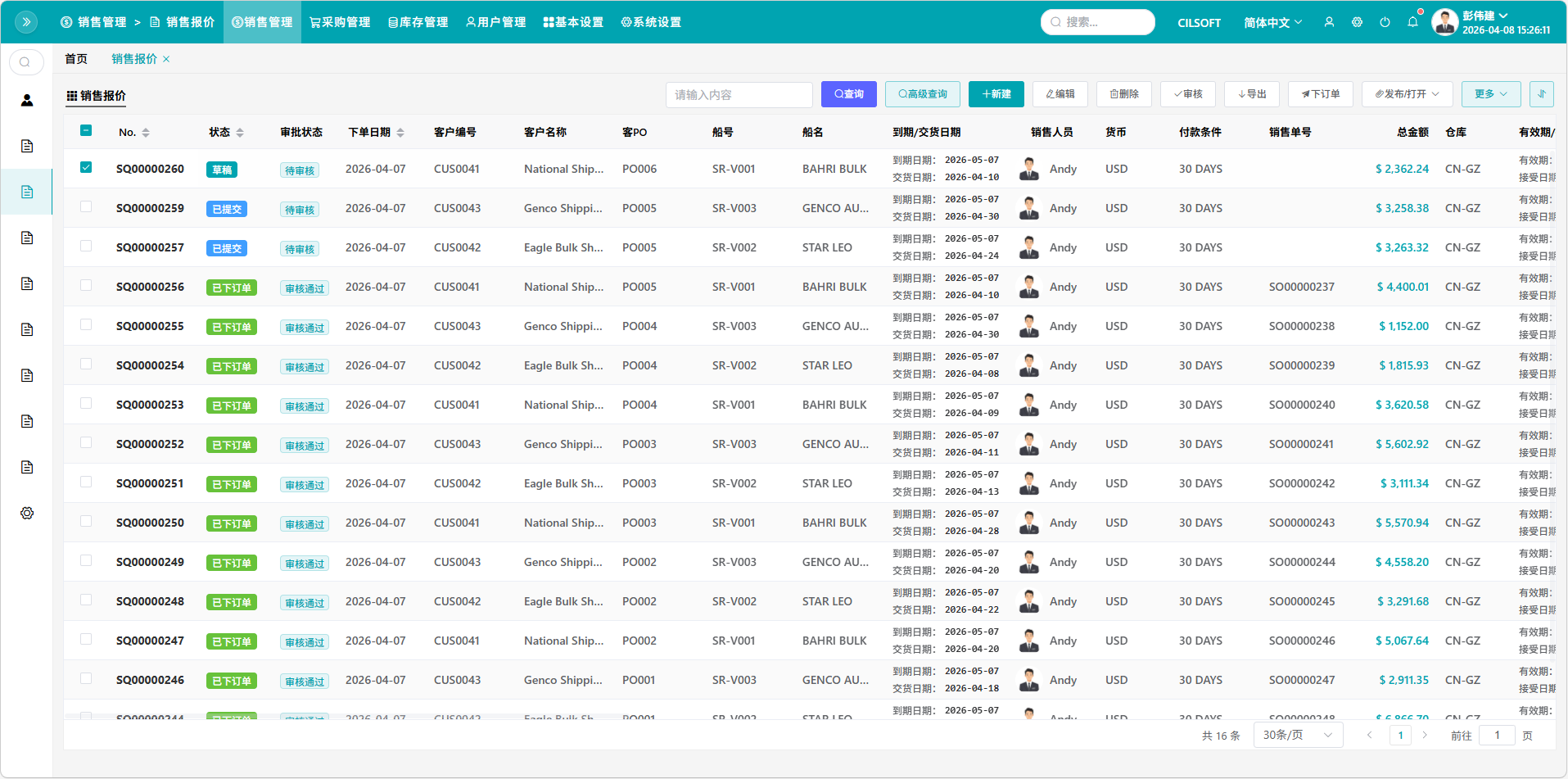Click the sort toggle icon beside 更多
Screen dimensions: 1568x779
click(1541, 94)
